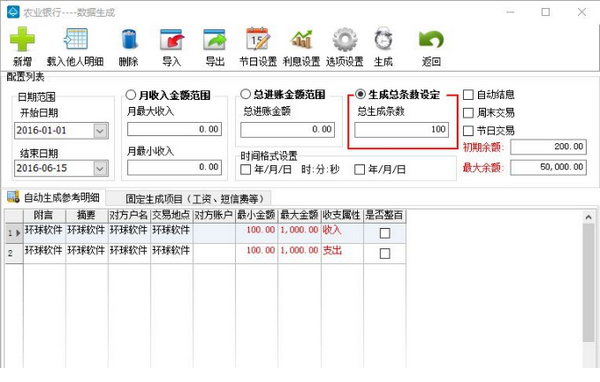Screen dimensions: 600x382
Task: Click the 自动生成参考明细 tab icon
Action: (13, 197)
